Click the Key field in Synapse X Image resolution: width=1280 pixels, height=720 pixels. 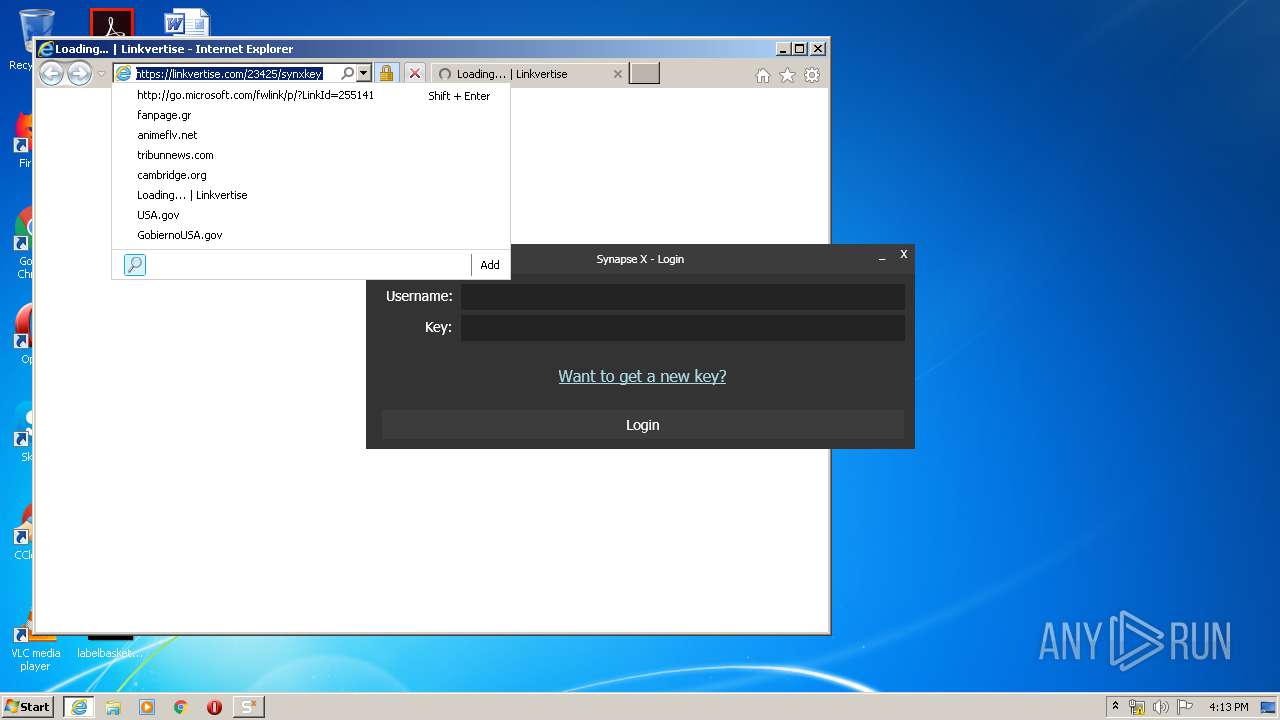coord(683,327)
